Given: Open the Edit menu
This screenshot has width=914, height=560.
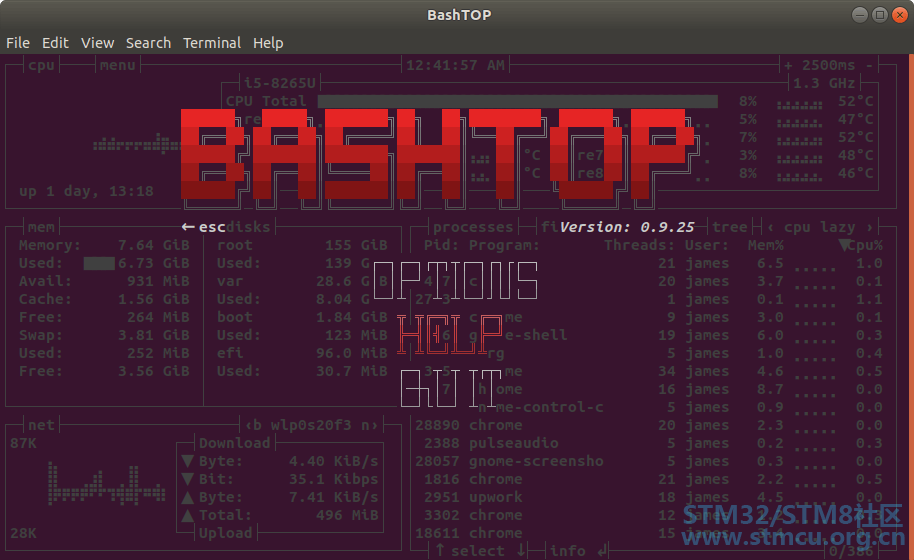Looking at the screenshot, I should pyautogui.click(x=55, y=43).
